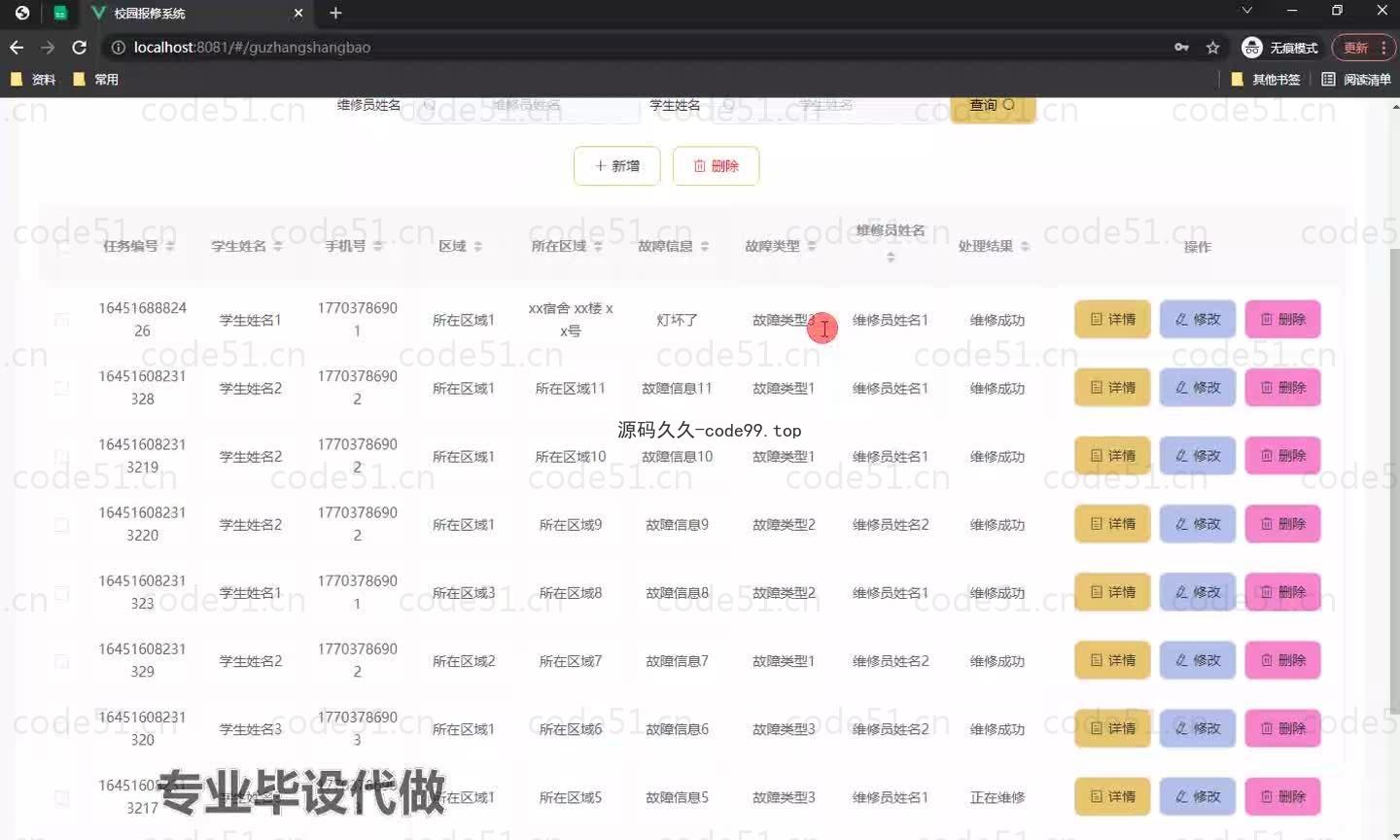This screenshot has width=1400, height=840.
Task: Sort by 区域 column
Action: (x=477, y=247)
